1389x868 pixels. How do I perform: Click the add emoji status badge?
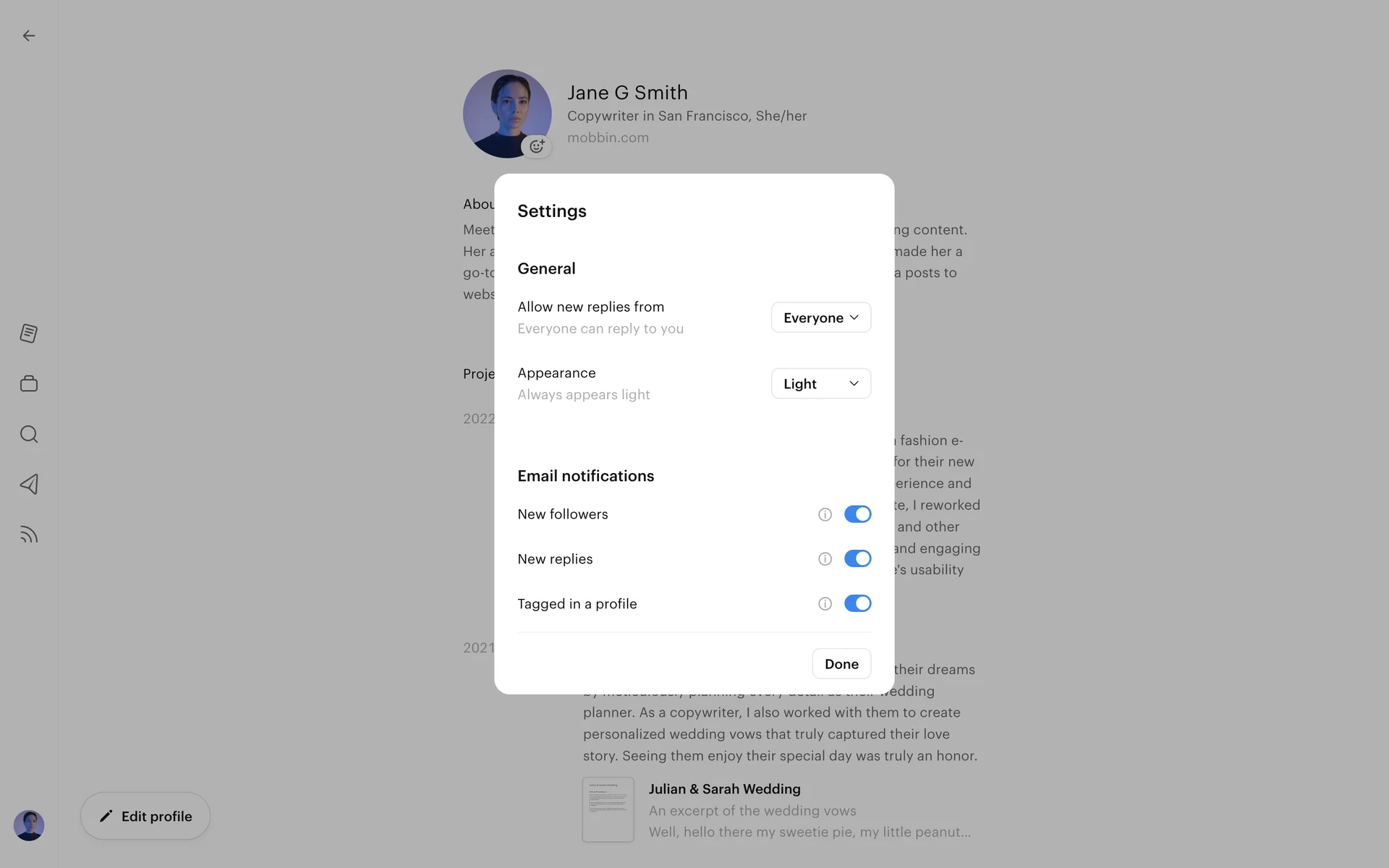click(537, 146)
